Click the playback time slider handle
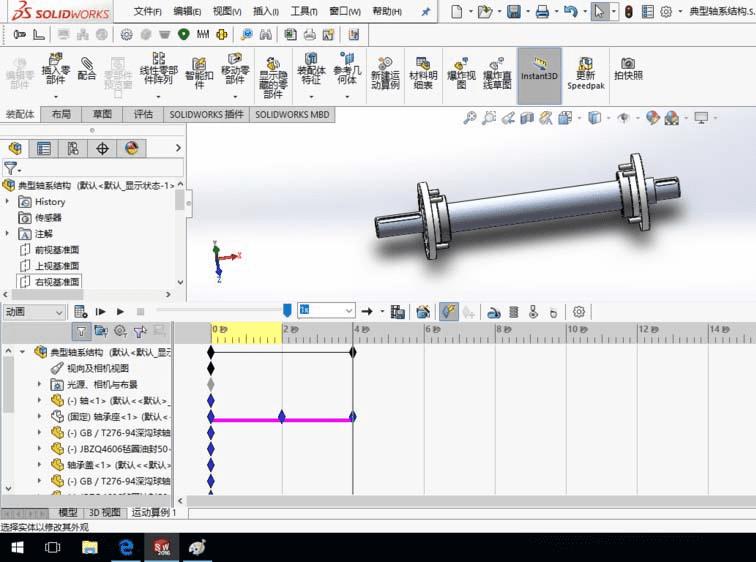The width and height of the screenshot is (756, 562). point(287,311)
